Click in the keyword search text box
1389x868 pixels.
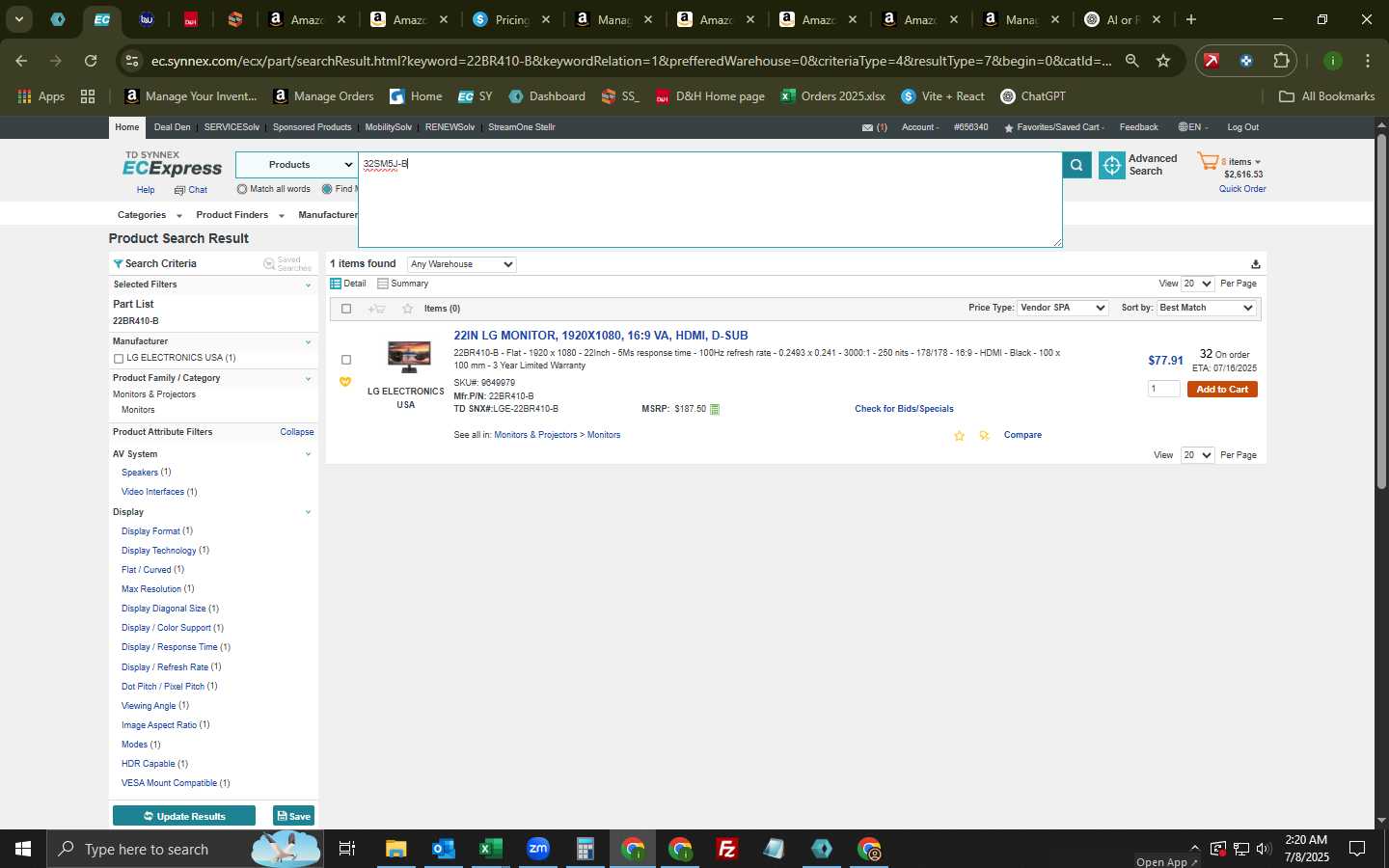click(x=710, y=200)
